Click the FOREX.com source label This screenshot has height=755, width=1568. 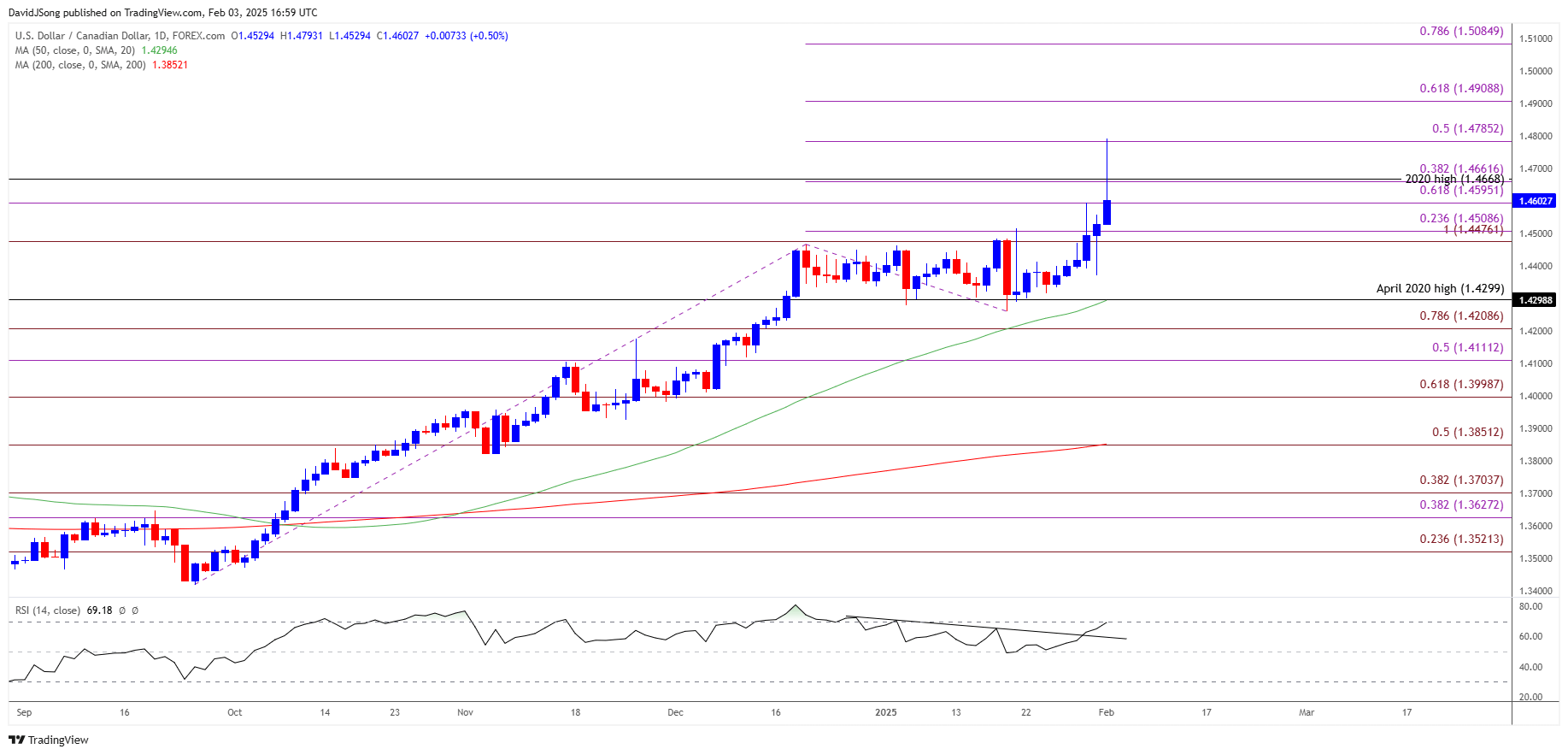(198, 36)
